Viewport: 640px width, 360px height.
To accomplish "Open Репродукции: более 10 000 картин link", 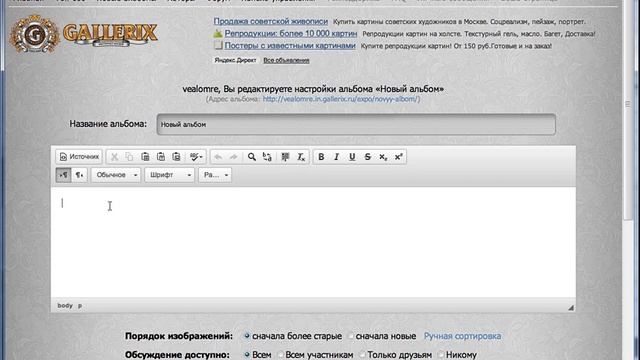I will 291,33.
